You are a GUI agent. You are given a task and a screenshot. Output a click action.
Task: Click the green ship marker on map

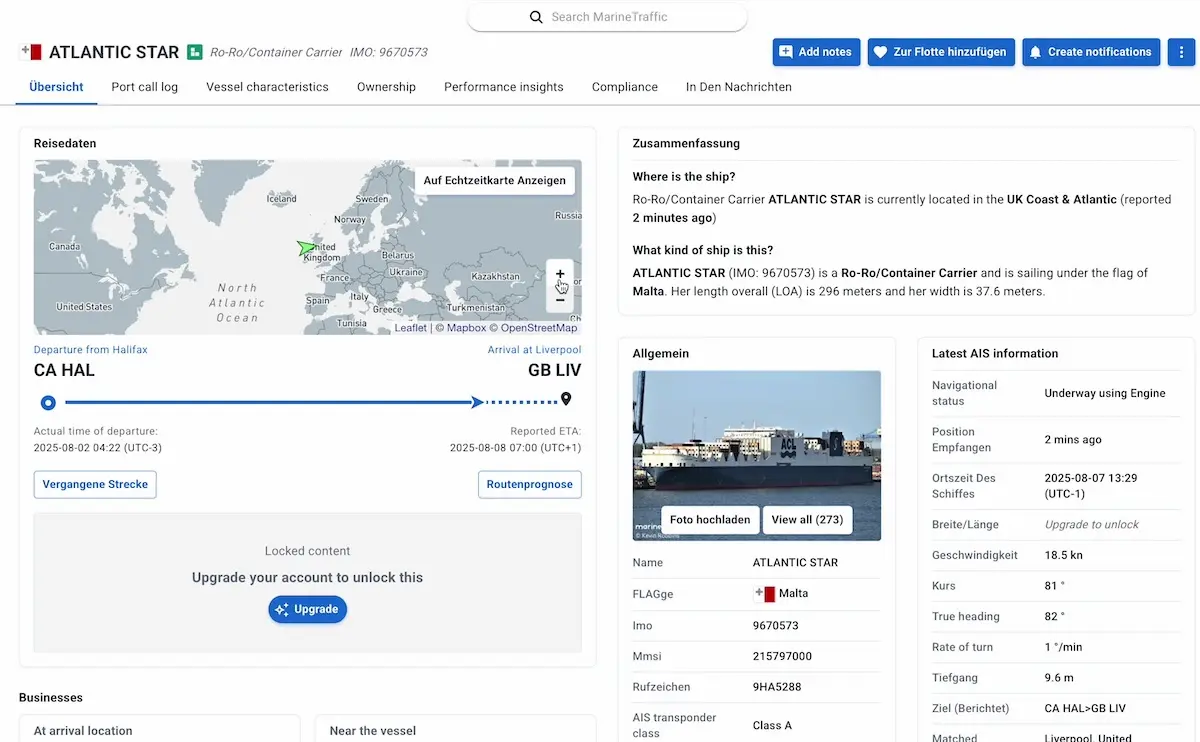[306, 248]
